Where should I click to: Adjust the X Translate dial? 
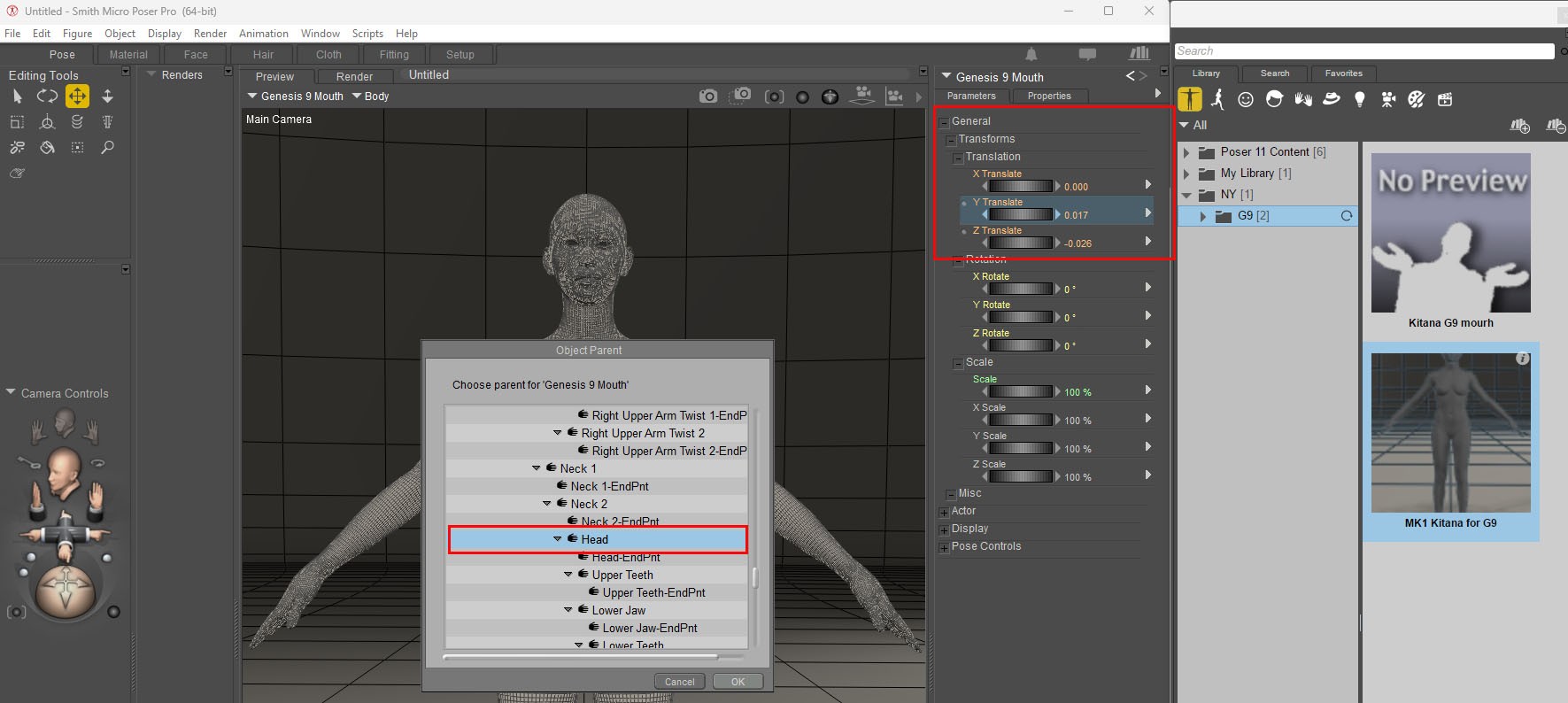coord(1020,187)
